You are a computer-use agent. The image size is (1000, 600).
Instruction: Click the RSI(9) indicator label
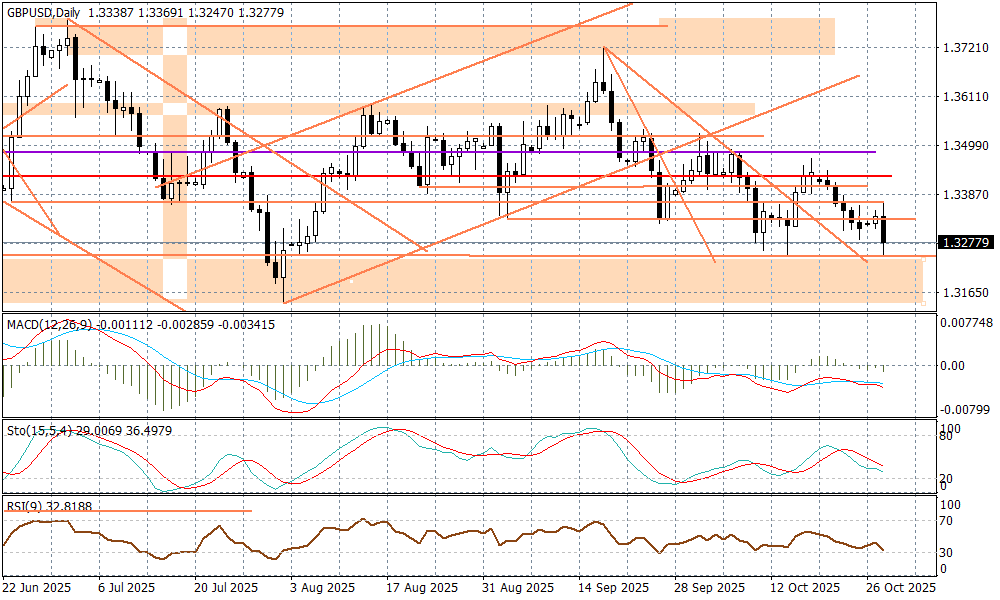tap(25, 507)
